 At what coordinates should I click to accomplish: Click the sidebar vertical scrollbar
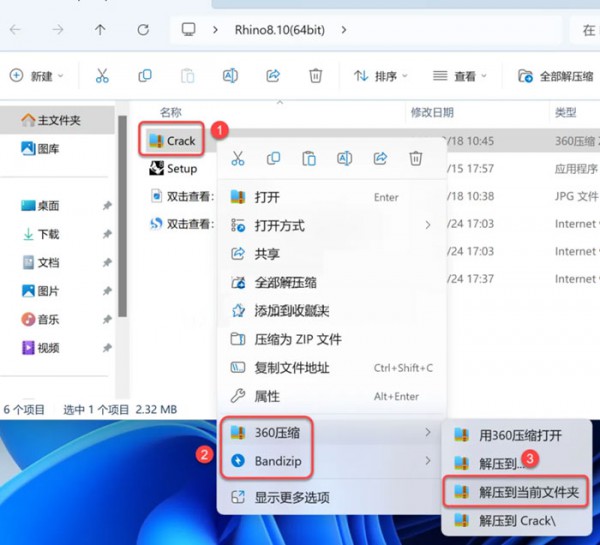(x=122, y=216)
